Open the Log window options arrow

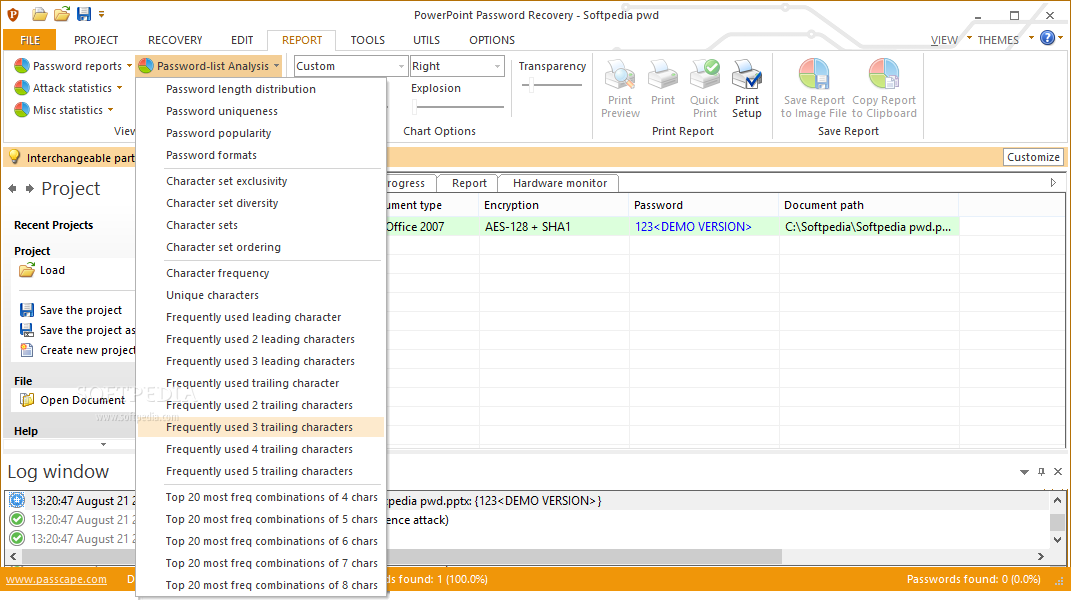pyautogui.click(x=1024, y=472)
